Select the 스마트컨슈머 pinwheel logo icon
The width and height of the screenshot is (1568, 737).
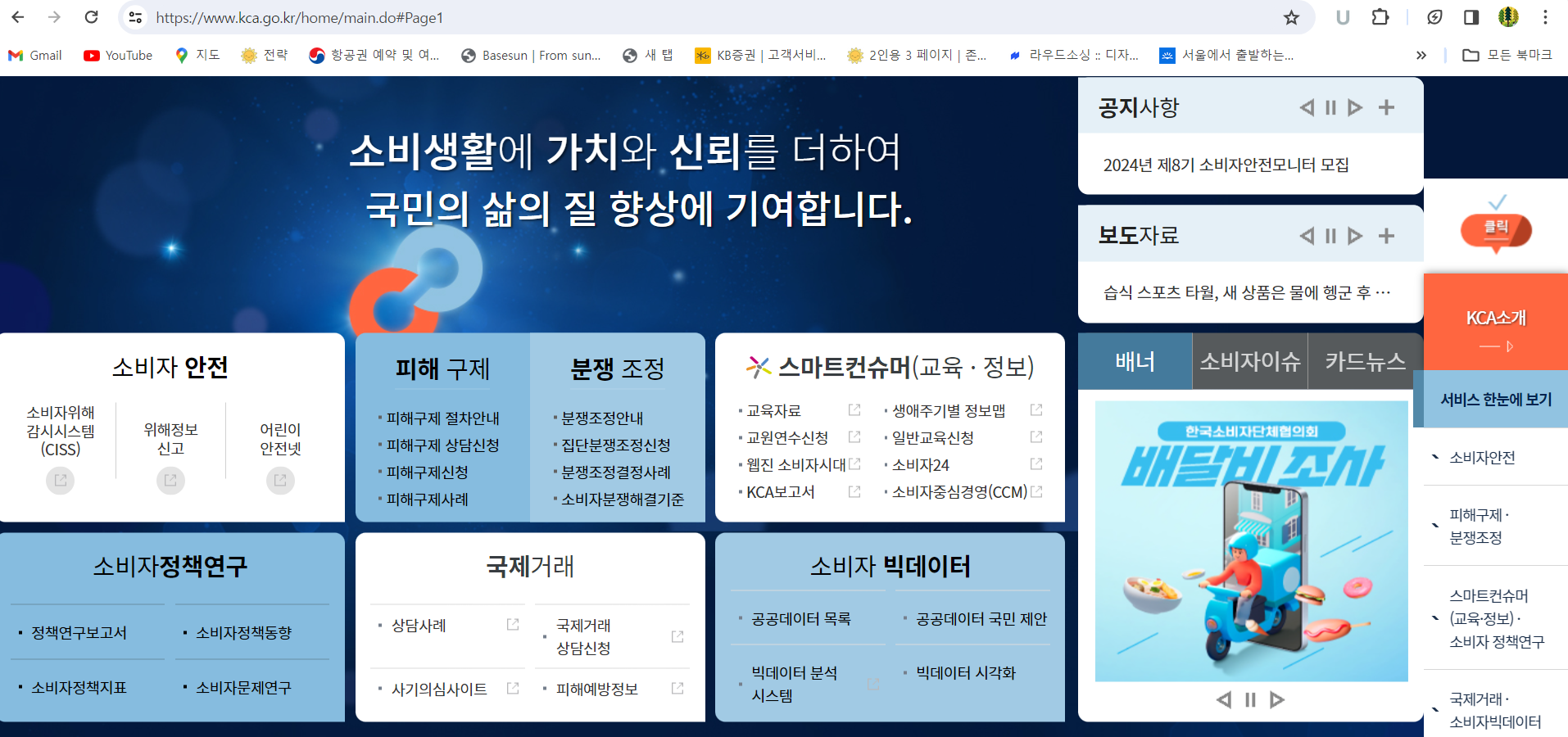(758, 366)
